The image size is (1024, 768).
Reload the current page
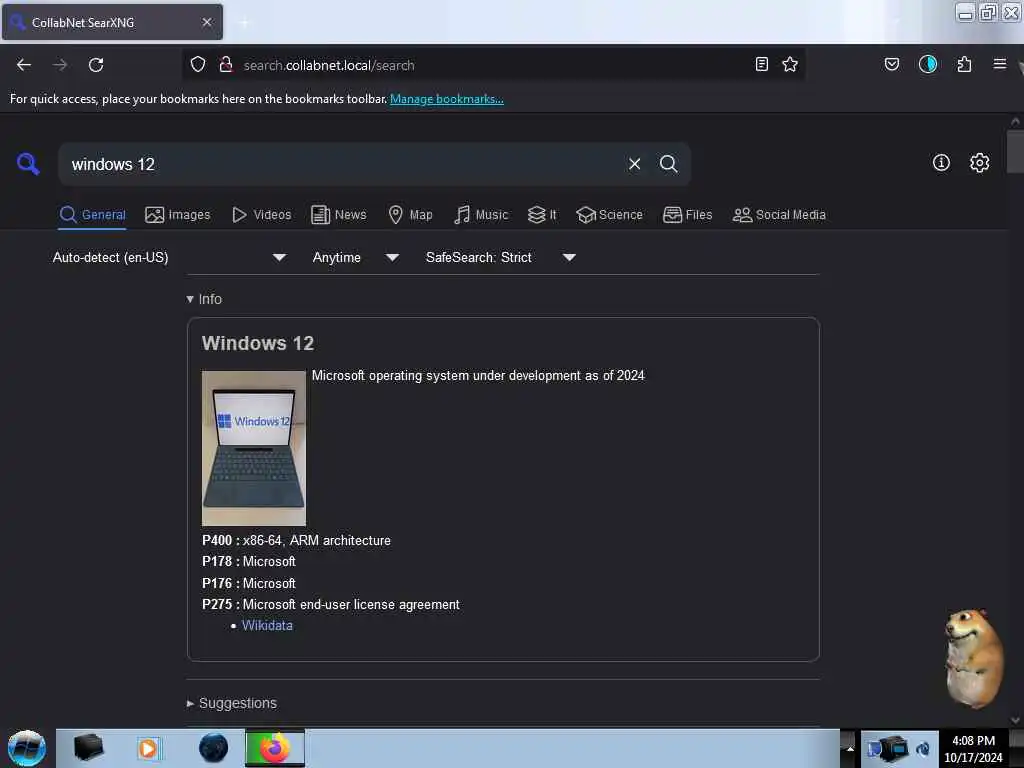[x=96, y=65]
